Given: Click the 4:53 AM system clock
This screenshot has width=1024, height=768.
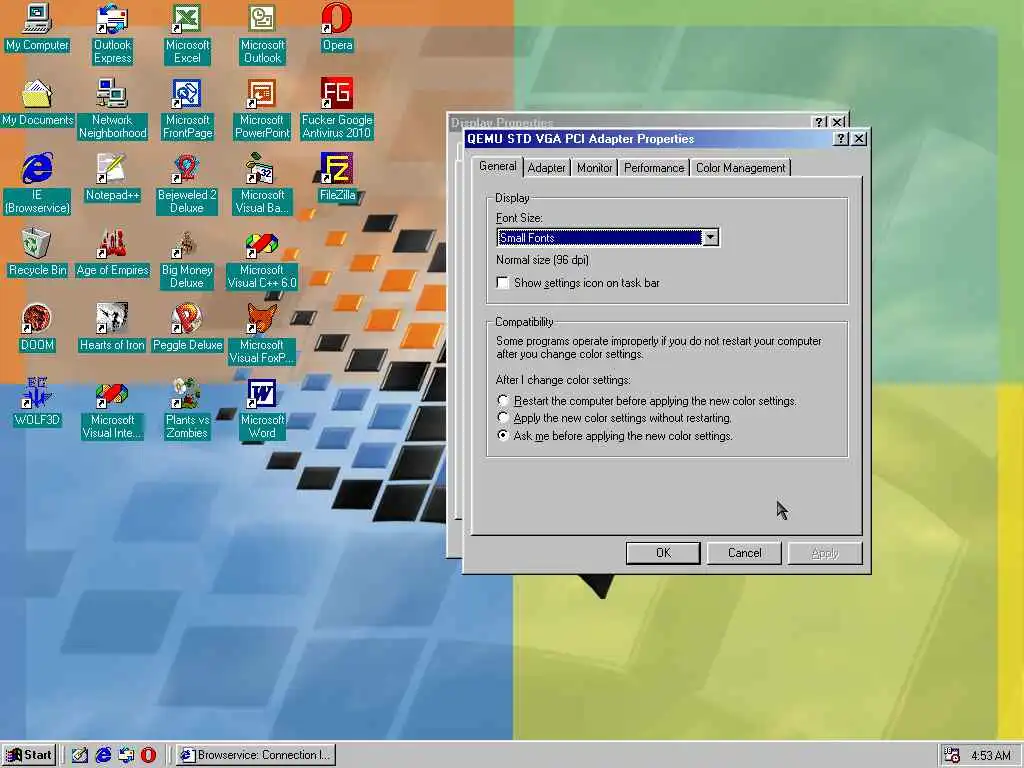Looking at the screenshot, I should [x=991, y=756].
